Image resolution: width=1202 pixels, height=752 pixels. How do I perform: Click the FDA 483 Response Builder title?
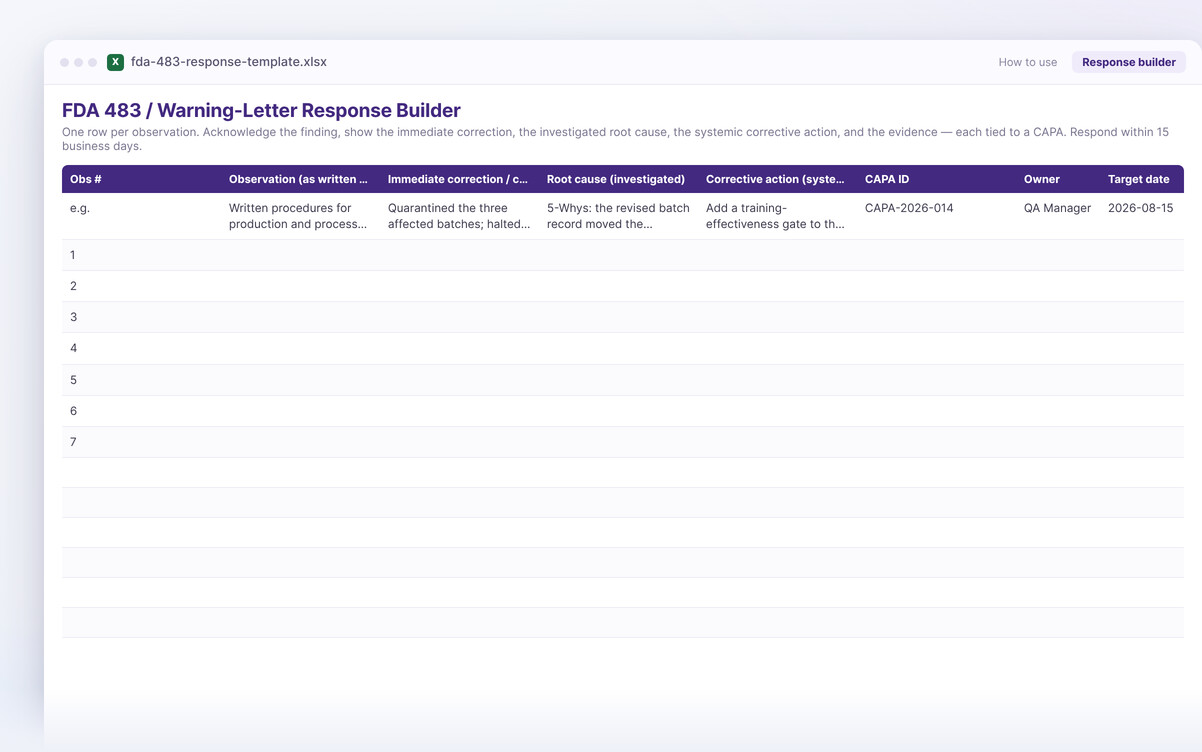pyautogui.click(x=261, y=110)
